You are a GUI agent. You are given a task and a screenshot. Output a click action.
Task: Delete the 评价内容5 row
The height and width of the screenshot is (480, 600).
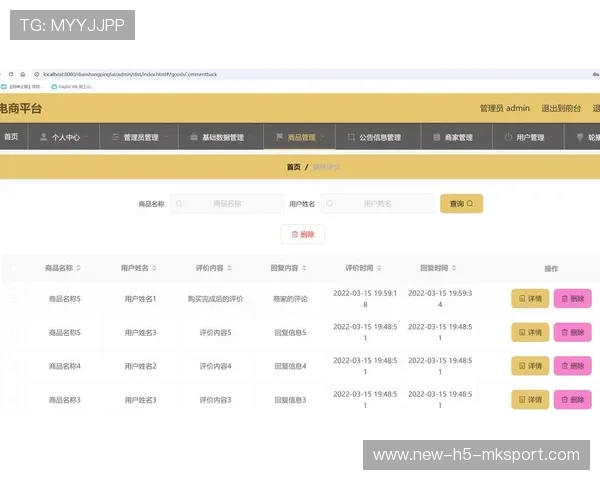(x=572, y=332)
